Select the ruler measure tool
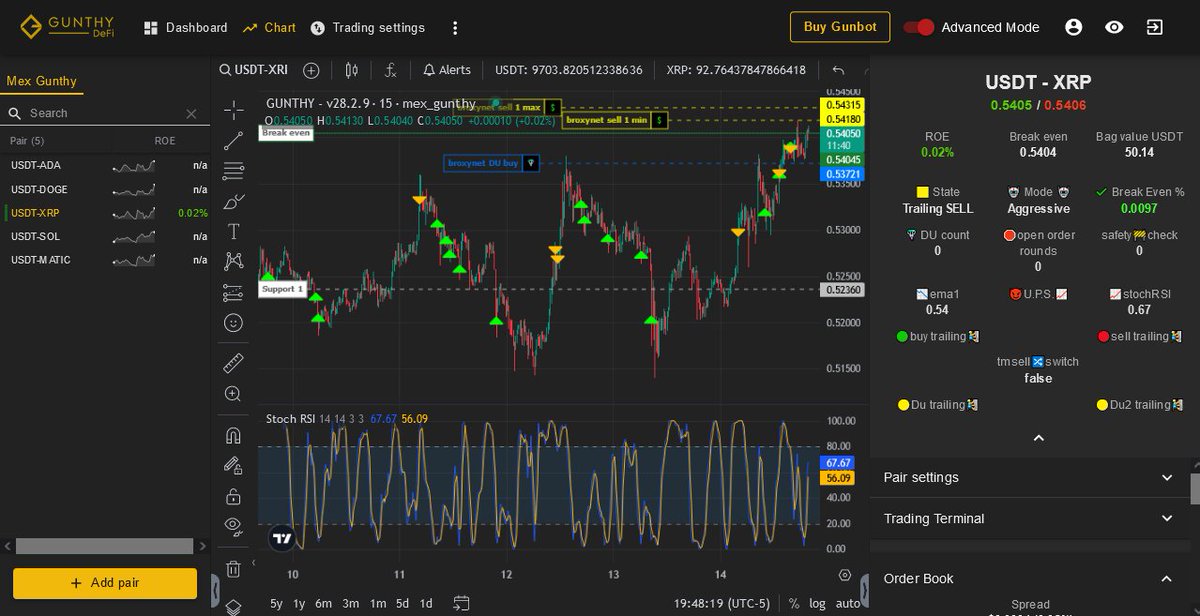 (x=233, y=363)
